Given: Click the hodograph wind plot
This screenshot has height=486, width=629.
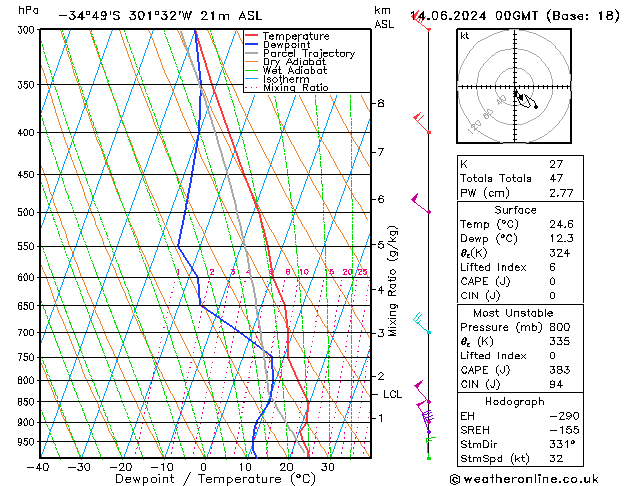Looking at the screenshot, I should pyautogui.click(x=514, y=86).
